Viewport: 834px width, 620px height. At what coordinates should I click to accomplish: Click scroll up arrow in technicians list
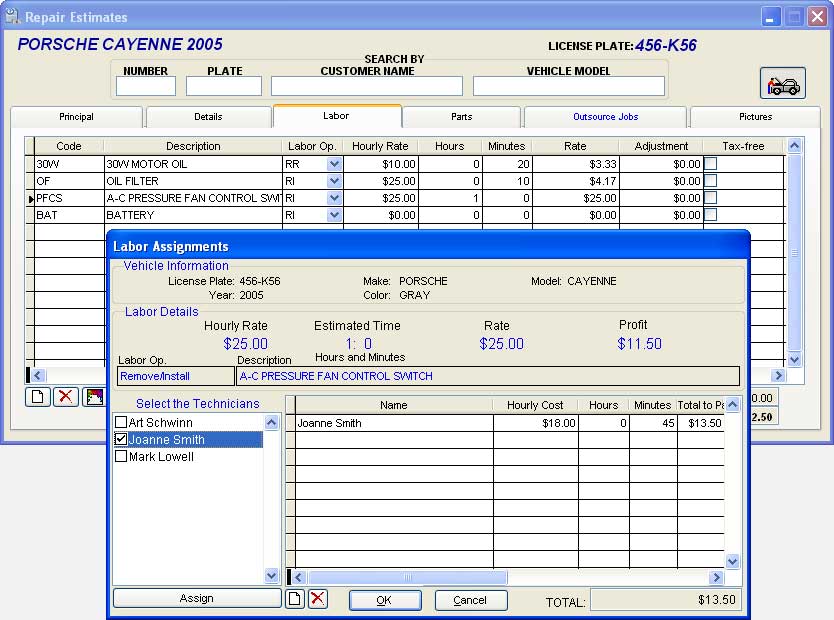pos(271,422)
